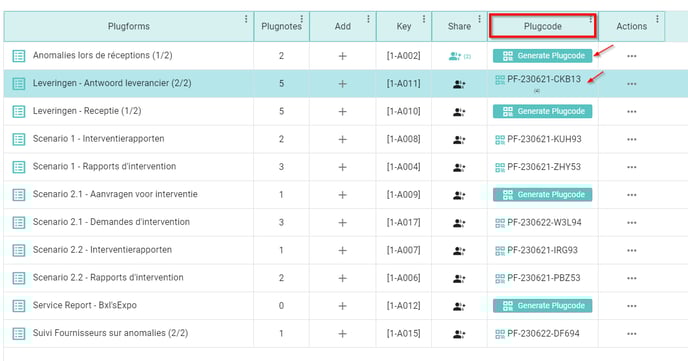The width and height of the screenshot is (688, 361).
Task: Open Share column options menu
Action: 479,19
